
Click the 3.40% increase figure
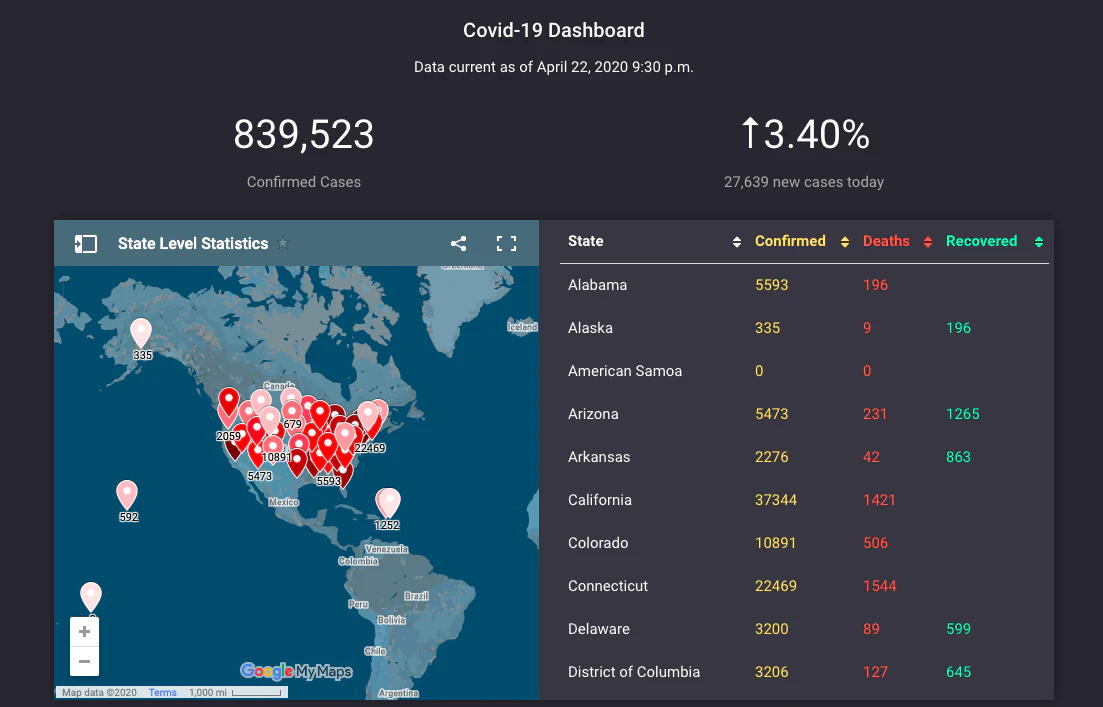pyautogui.click(x=805, y=134)
